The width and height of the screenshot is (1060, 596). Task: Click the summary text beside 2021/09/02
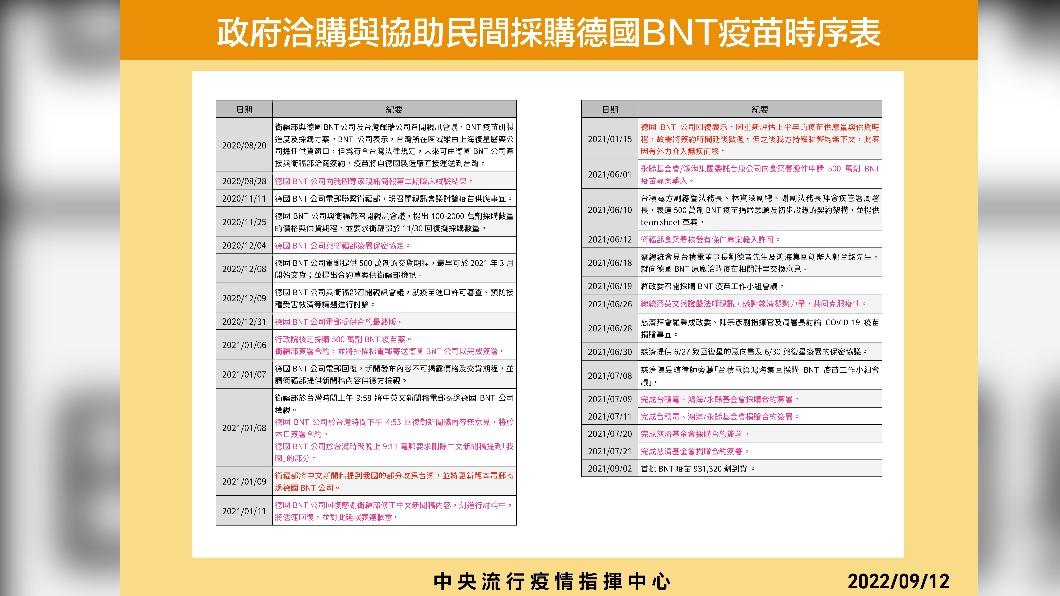point(697,468)
